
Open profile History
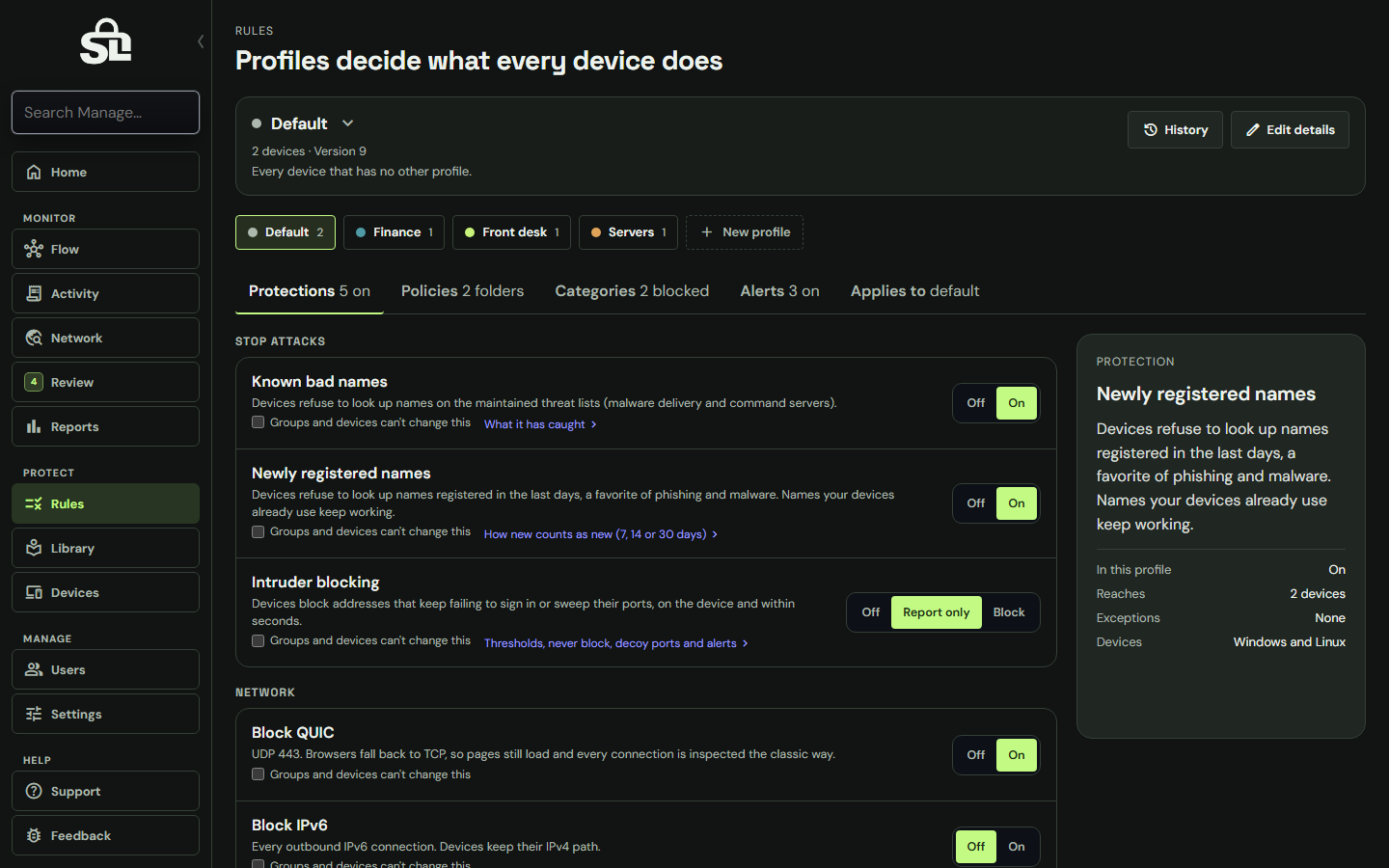(x=1175, y=130)
